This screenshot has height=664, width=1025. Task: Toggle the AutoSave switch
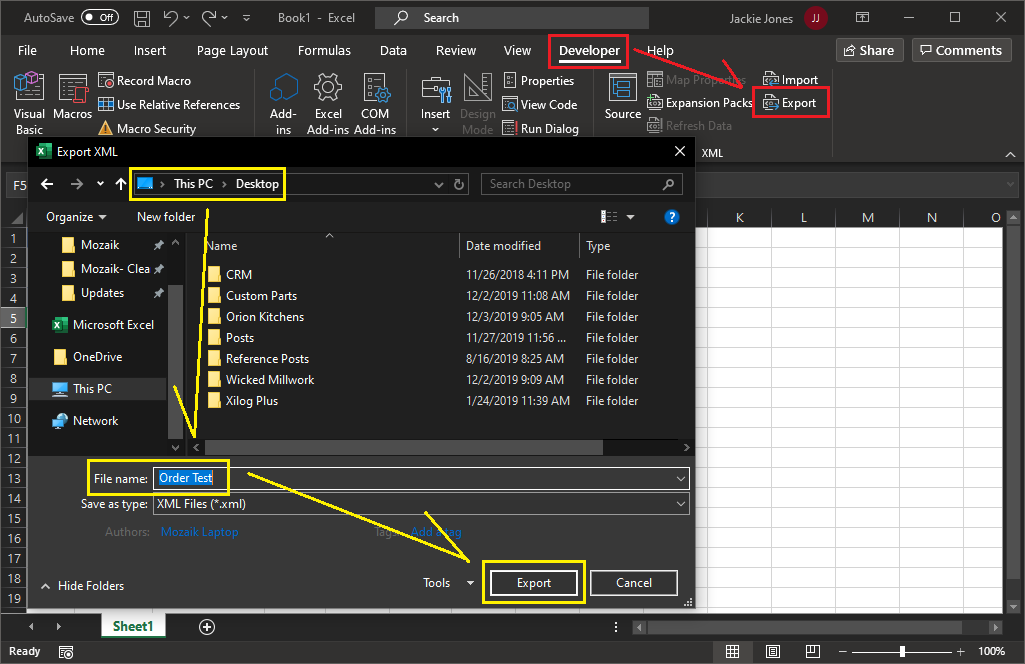pos(99,18)
